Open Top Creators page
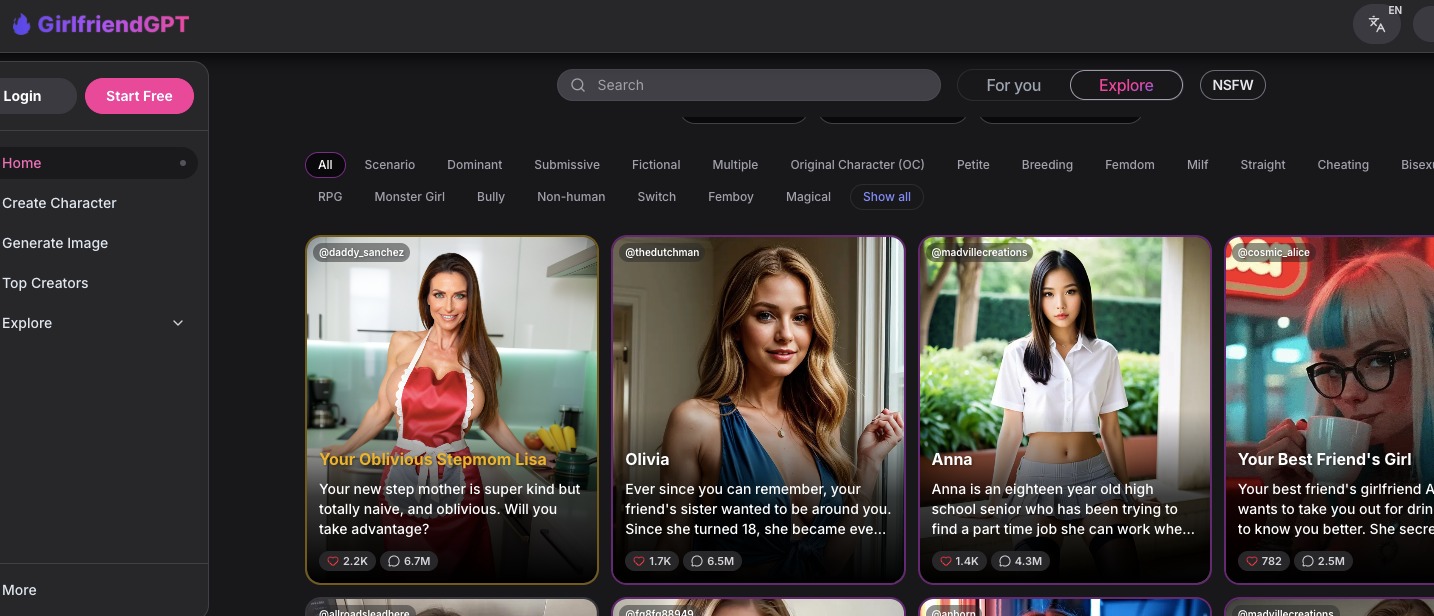This screenshot has width=1434, height=616. click(x=45, y=283)
